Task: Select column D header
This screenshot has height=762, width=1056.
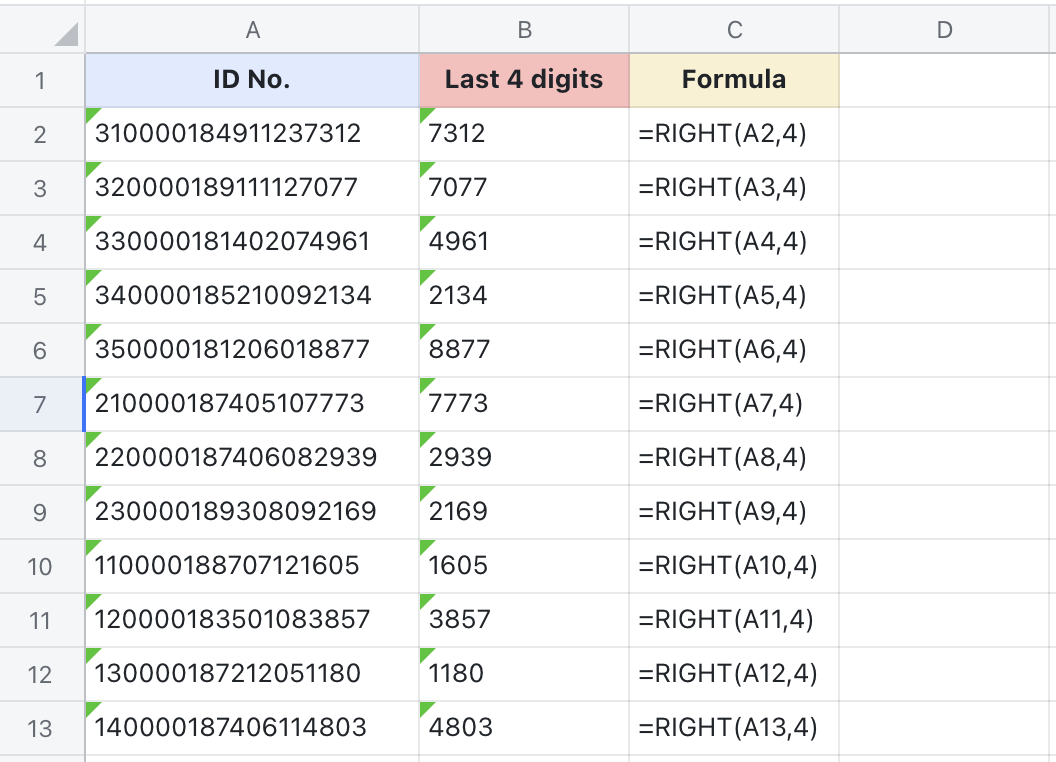Action: click(946, 28)
